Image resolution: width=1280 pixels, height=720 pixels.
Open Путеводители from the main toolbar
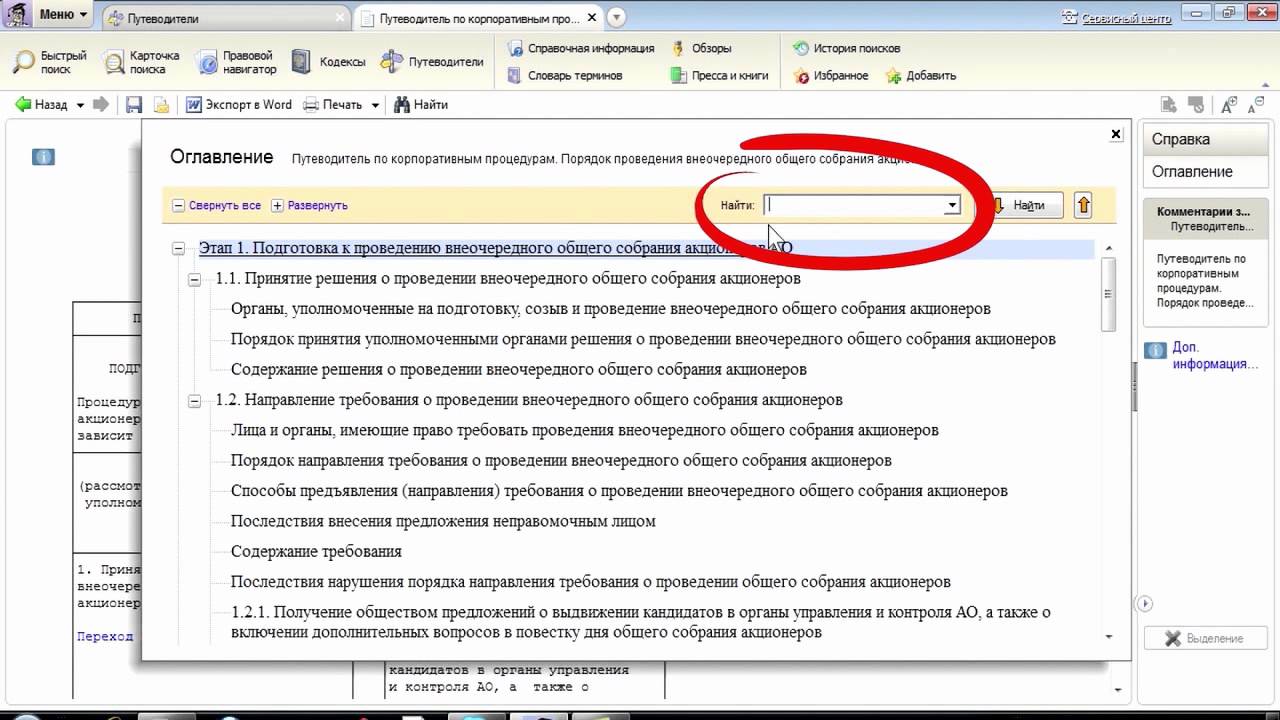(433, 62)
